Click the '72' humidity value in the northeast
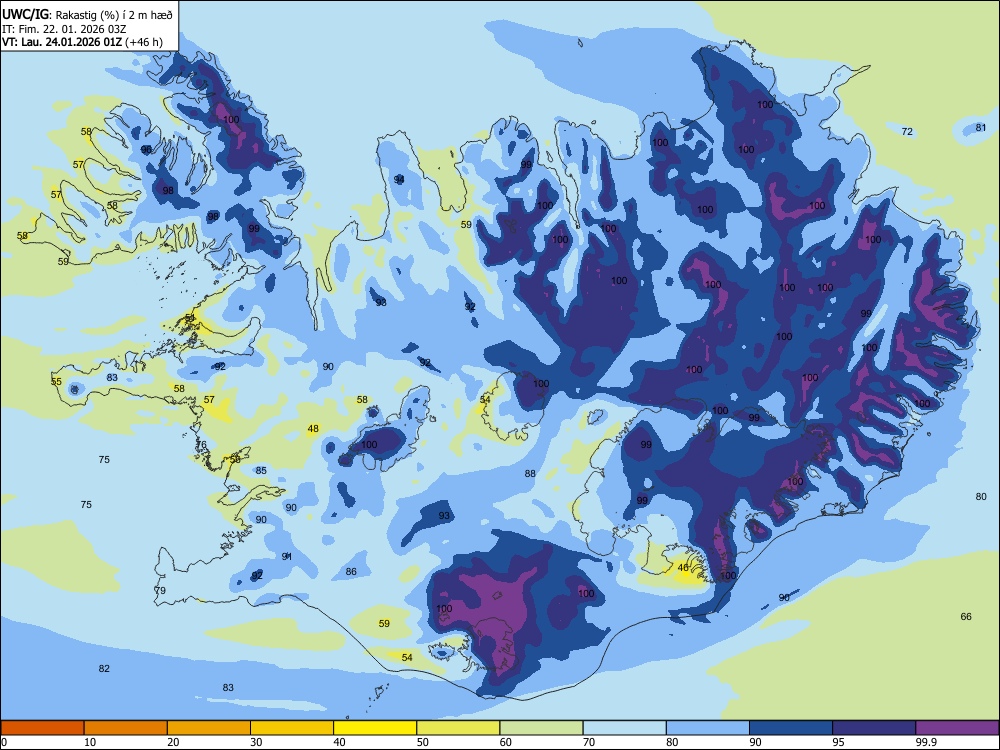 (x=907, y=132)
